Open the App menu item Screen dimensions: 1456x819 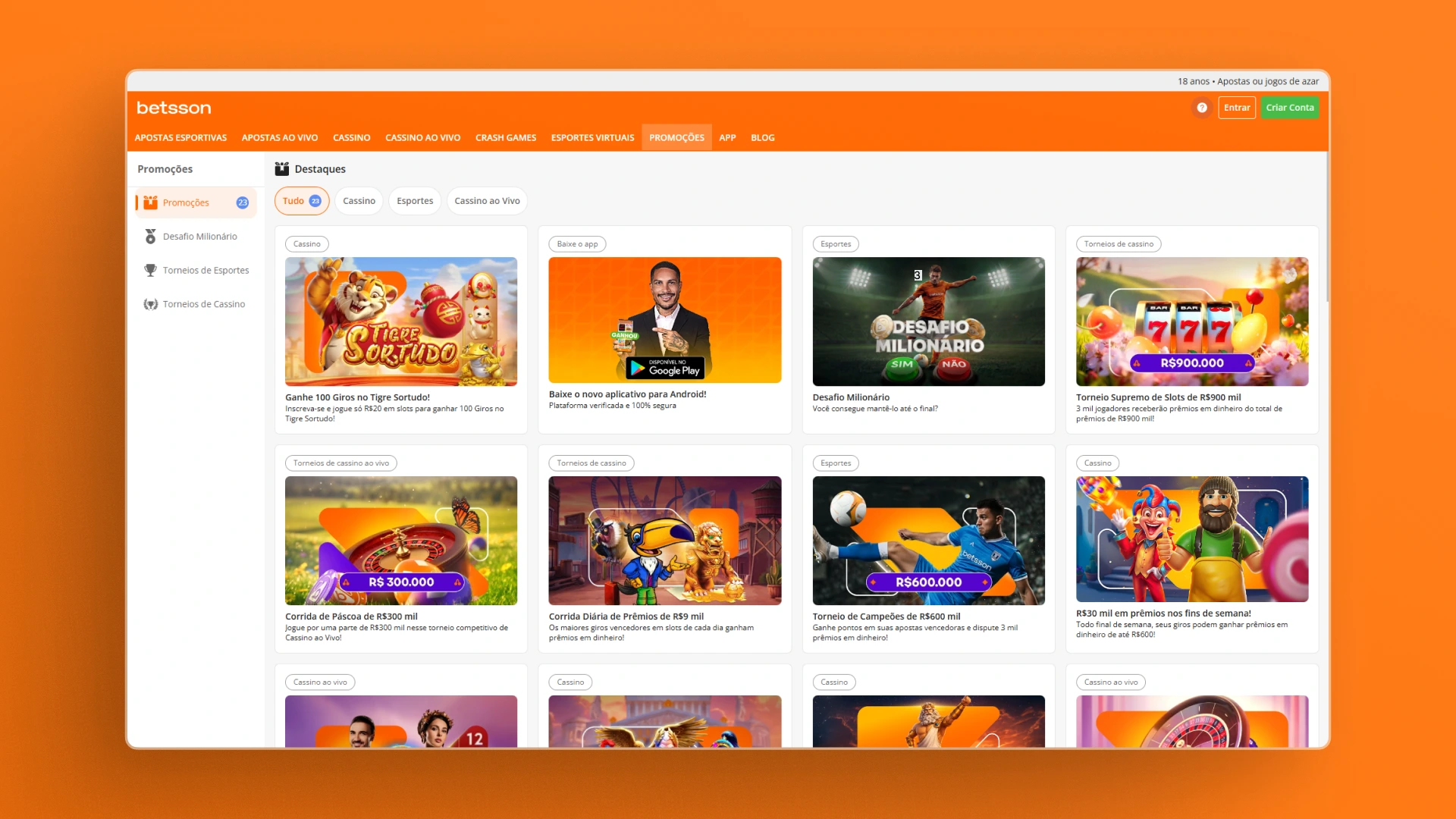[x=727, y=138]
